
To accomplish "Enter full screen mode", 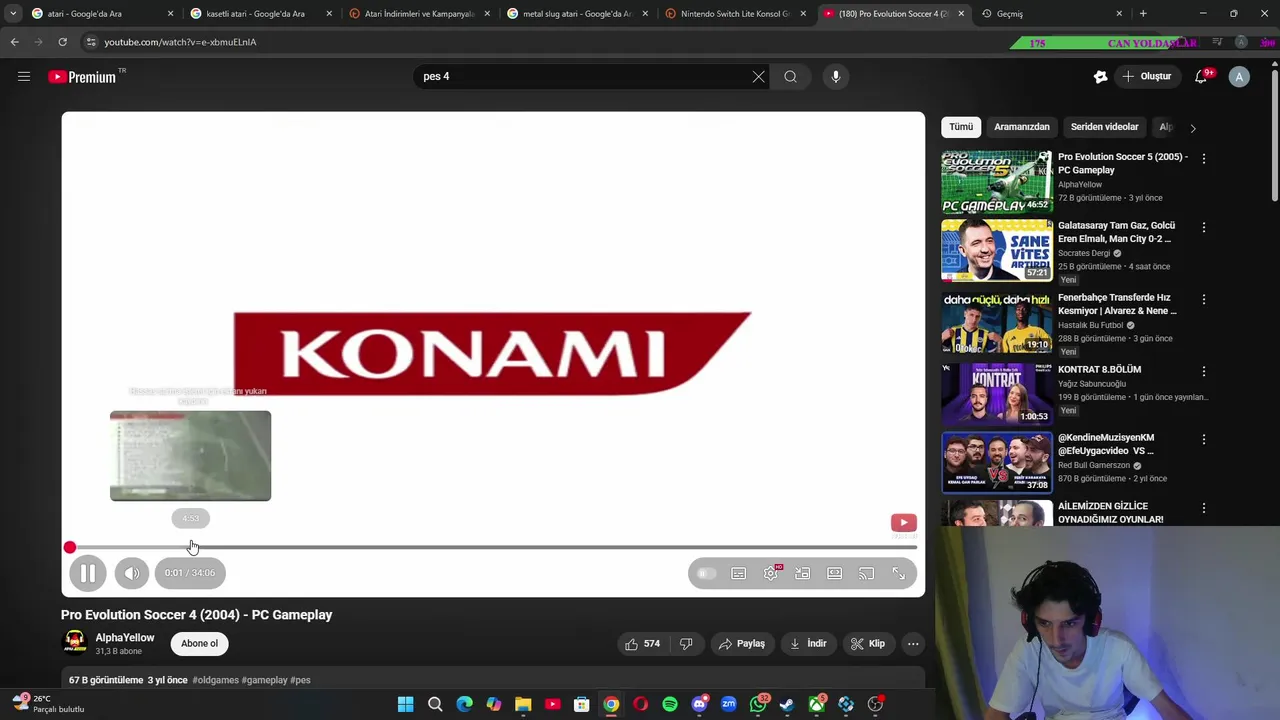I will click(x=899, y=573).
